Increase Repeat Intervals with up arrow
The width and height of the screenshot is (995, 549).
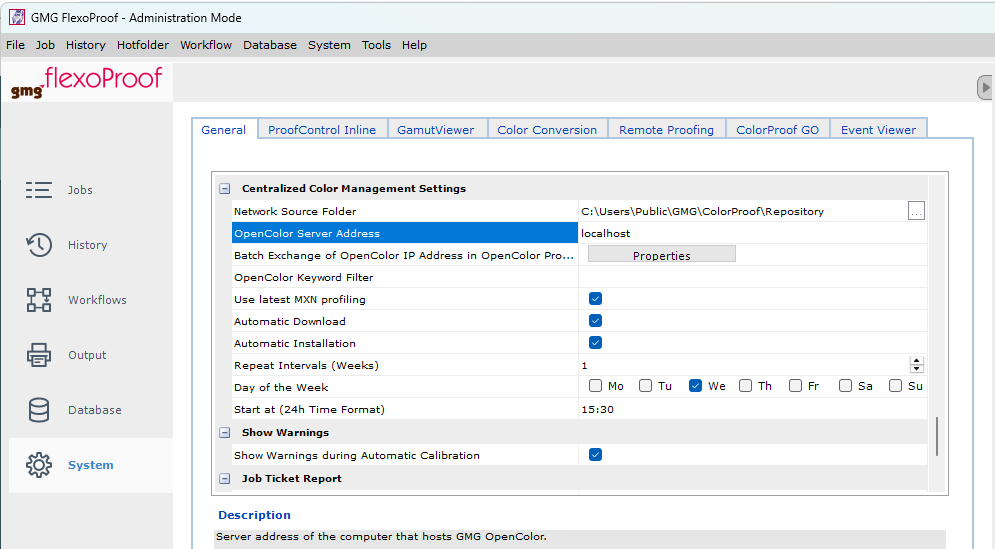[x=916, y=361]
